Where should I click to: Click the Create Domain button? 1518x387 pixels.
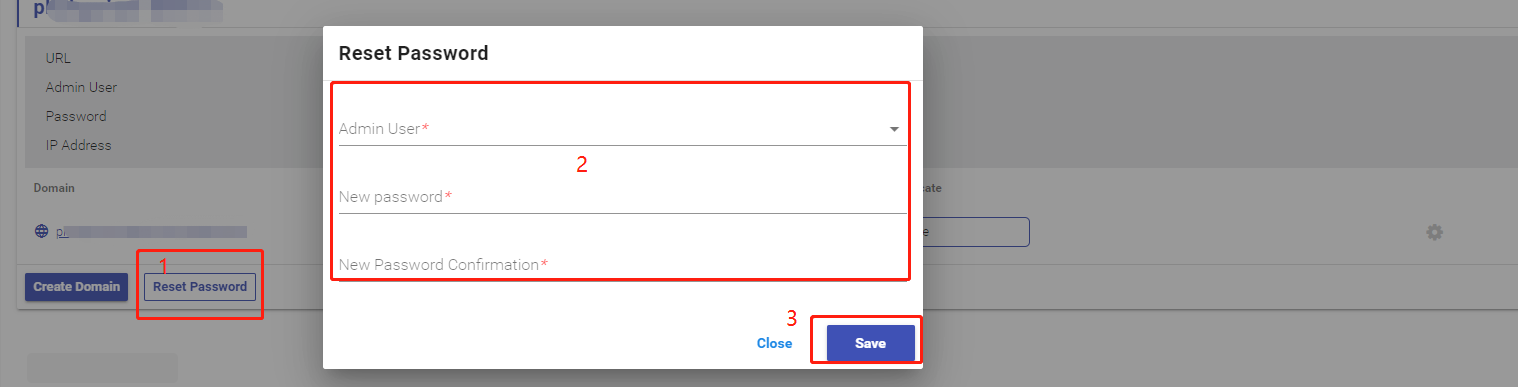pyautogui.click(x=76, y=286)
